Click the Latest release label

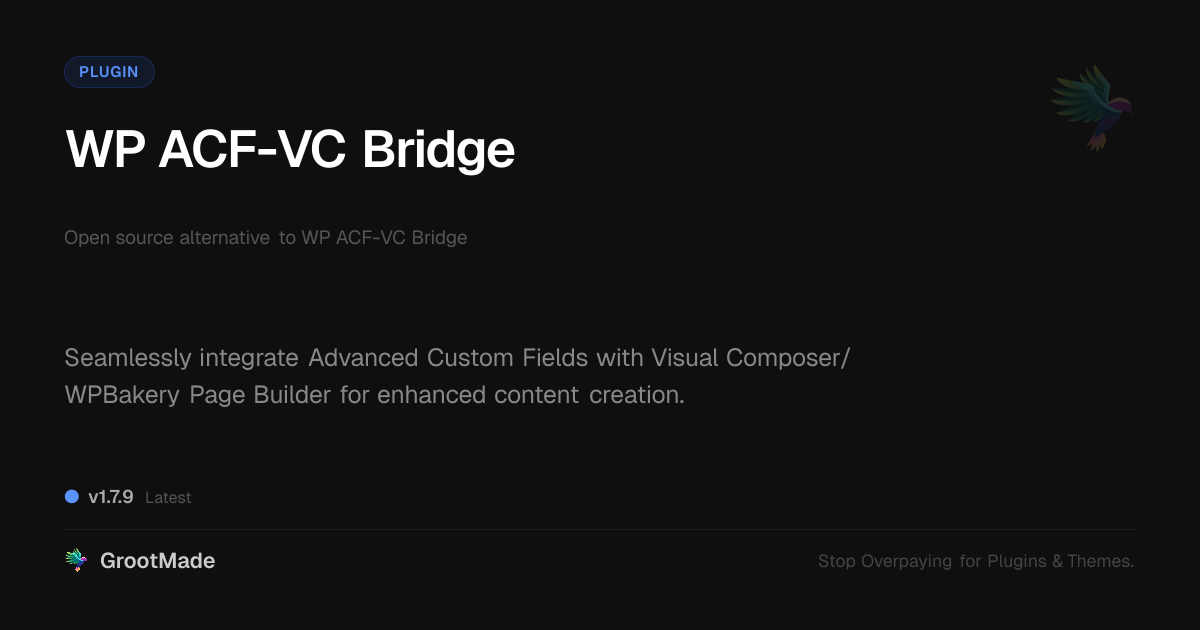[x=168, y=498]
